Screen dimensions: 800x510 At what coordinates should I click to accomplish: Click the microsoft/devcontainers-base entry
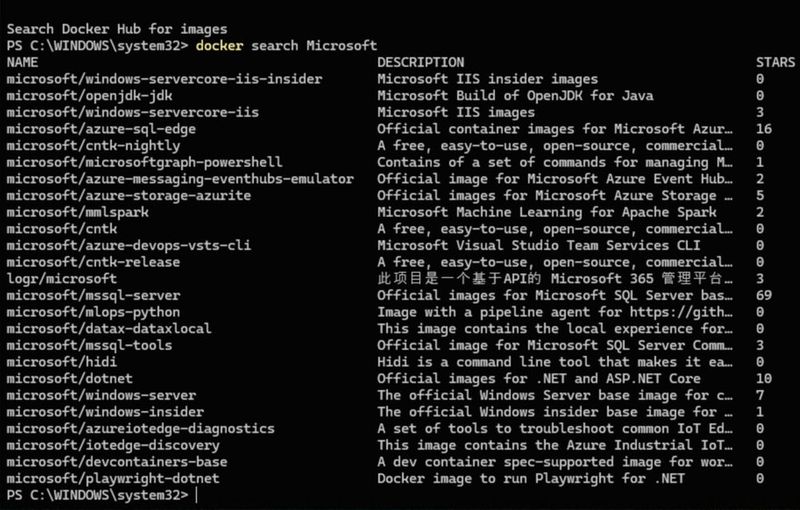[116, 462]
